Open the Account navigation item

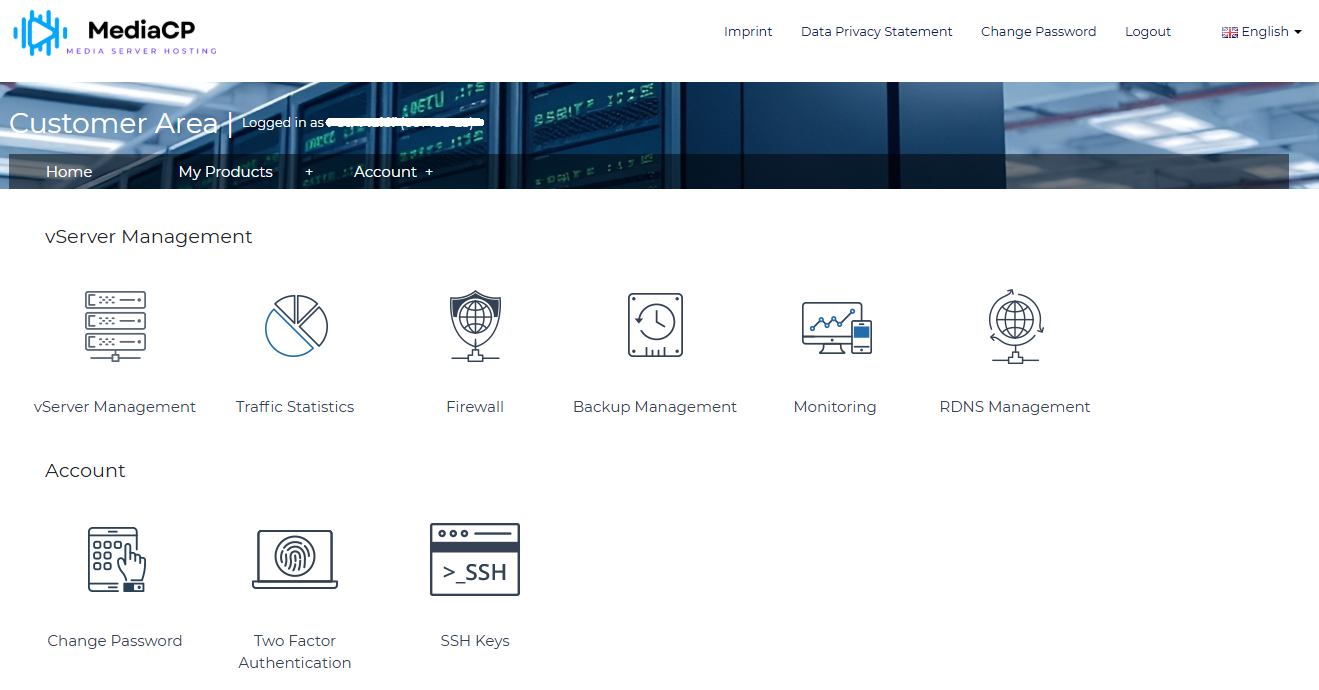click(x=385, y=172)
